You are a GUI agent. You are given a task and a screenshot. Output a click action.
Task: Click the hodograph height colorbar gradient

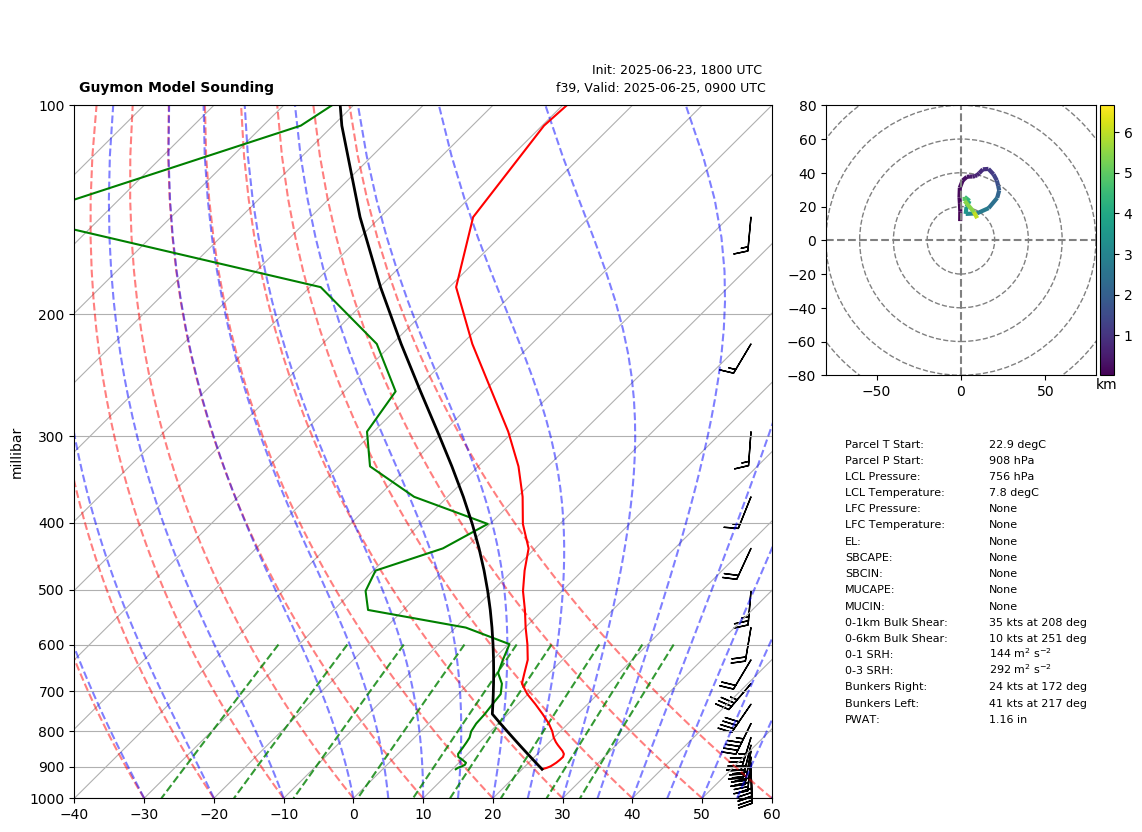(x=1107, y=240)
